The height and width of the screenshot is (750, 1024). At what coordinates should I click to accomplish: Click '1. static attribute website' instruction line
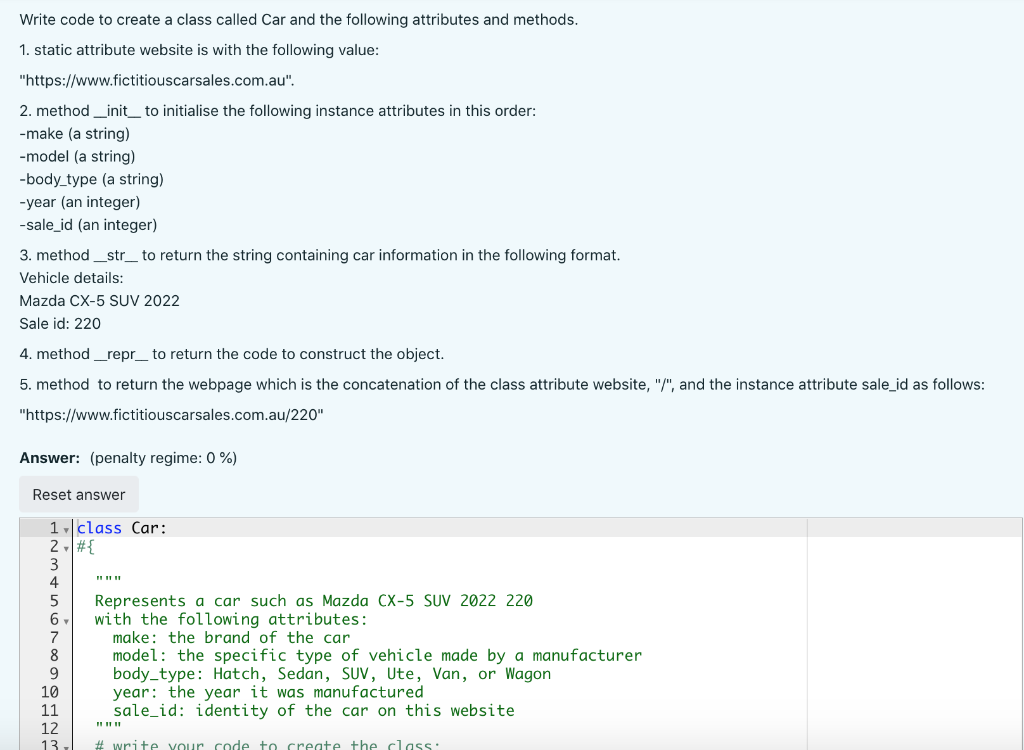point(199,50)
